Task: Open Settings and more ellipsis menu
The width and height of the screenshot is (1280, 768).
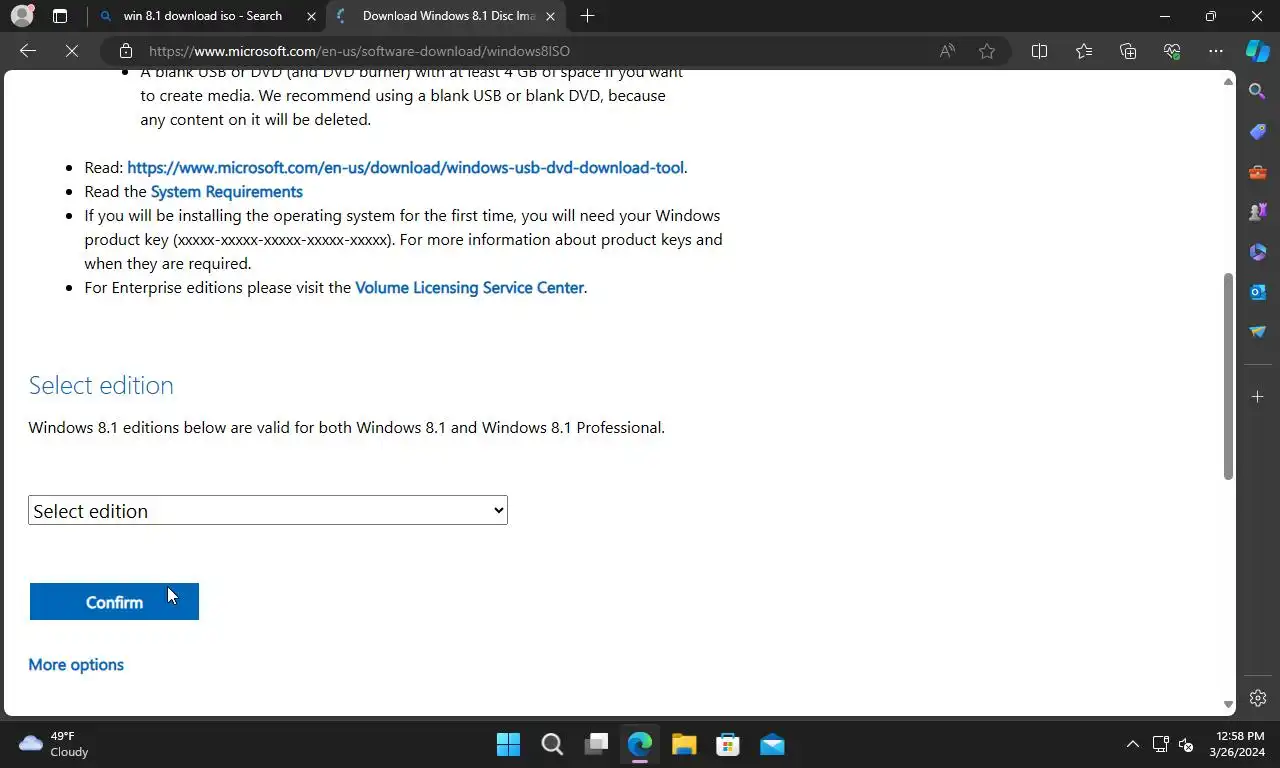Action: tap(1216, 51)
